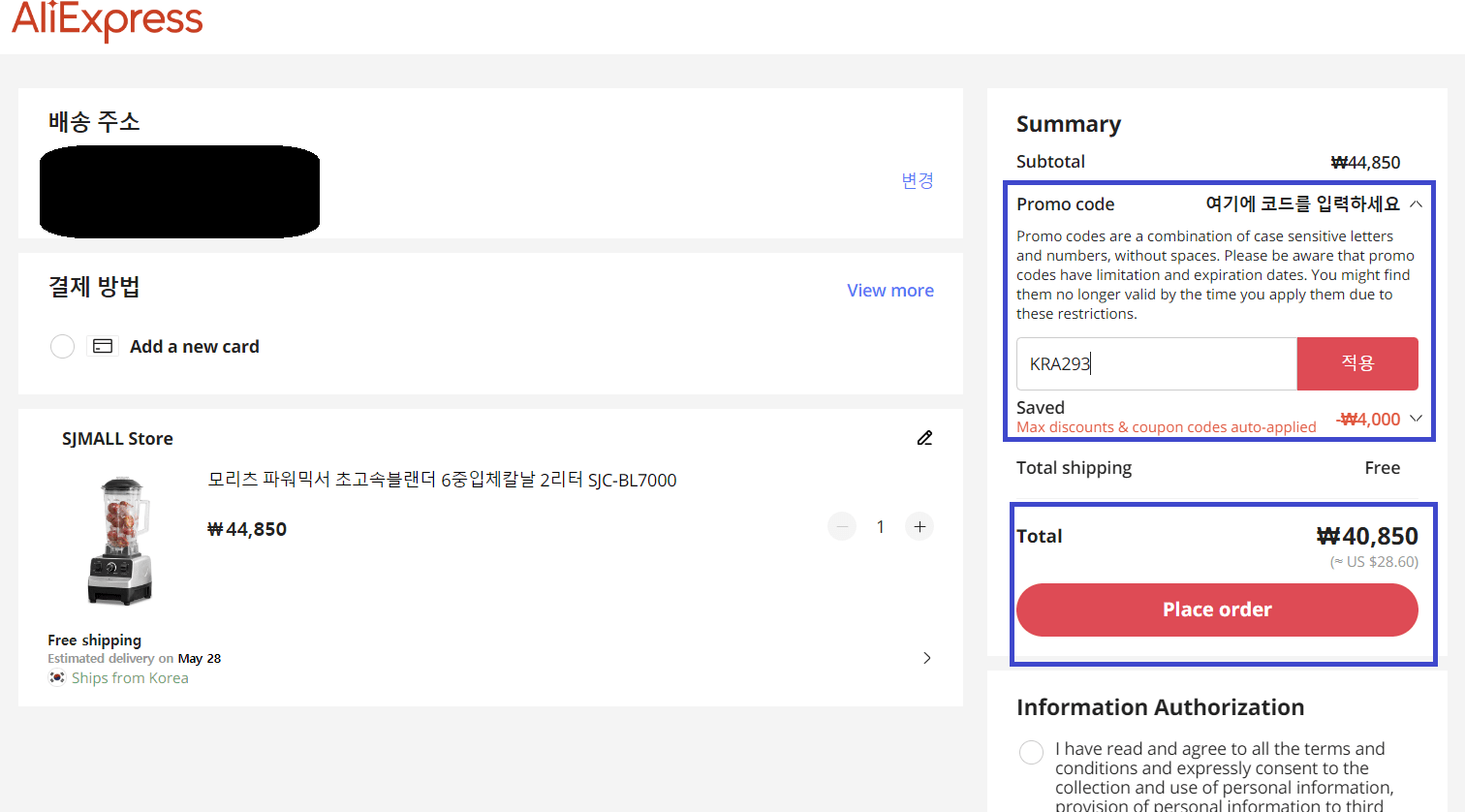
Task: Select the Add a new card radio button
Action: [x=62, y=346]
